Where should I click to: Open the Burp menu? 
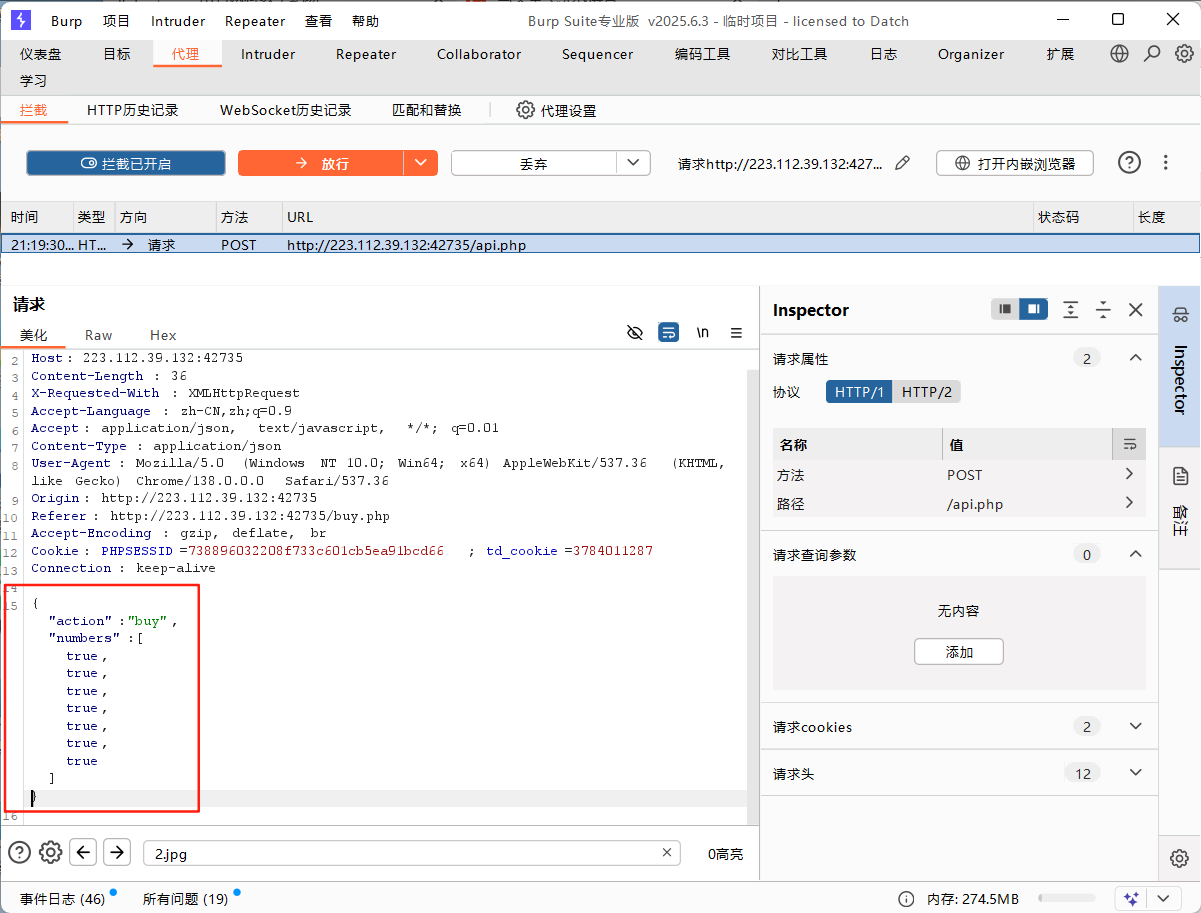pos(66,21)
